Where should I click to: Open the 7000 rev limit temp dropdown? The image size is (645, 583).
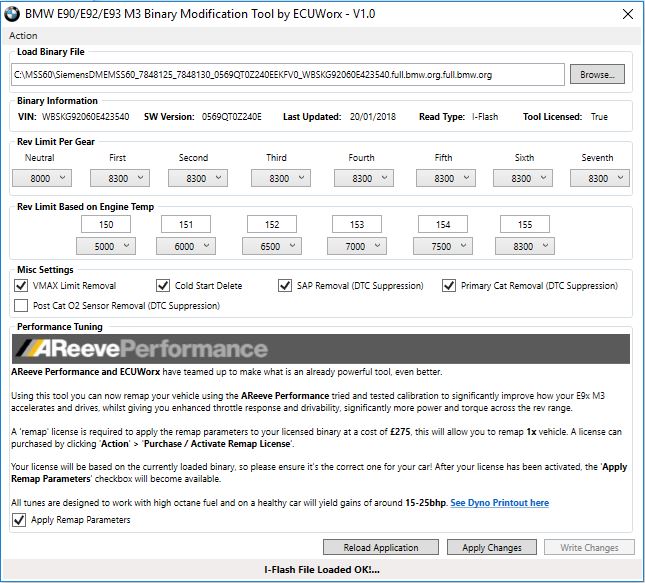[357, 246]
